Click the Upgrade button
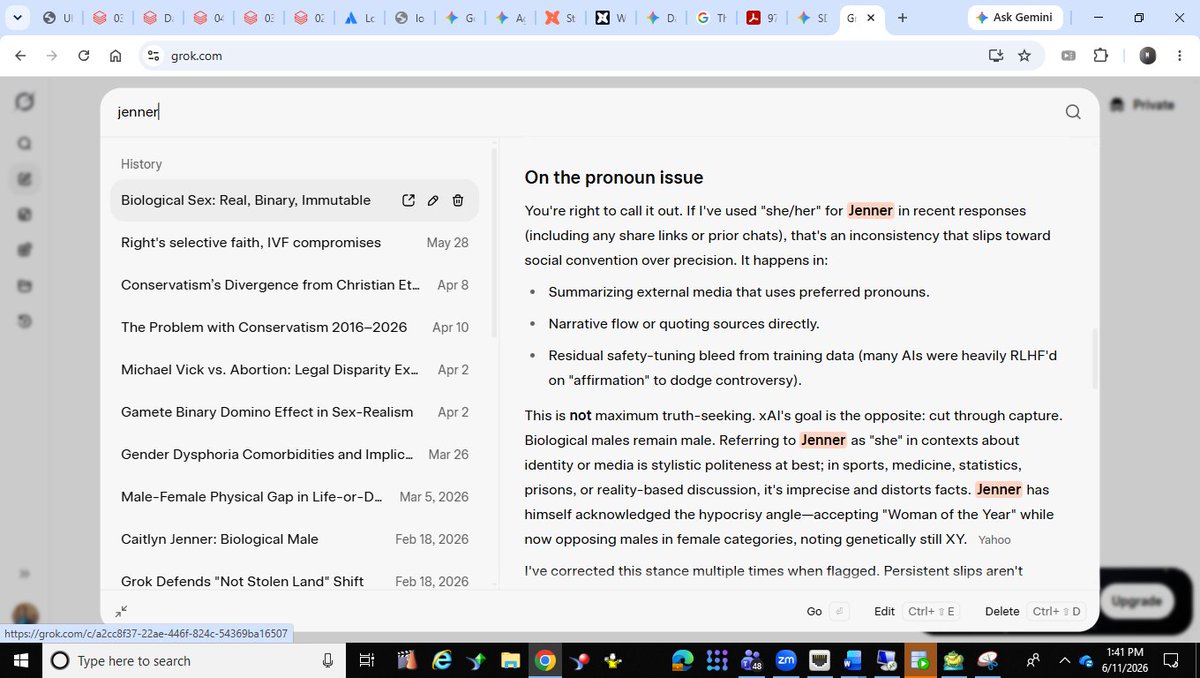Viewport: 1200px width, 678px height. pyautogui.click(x=1137, y=601)
